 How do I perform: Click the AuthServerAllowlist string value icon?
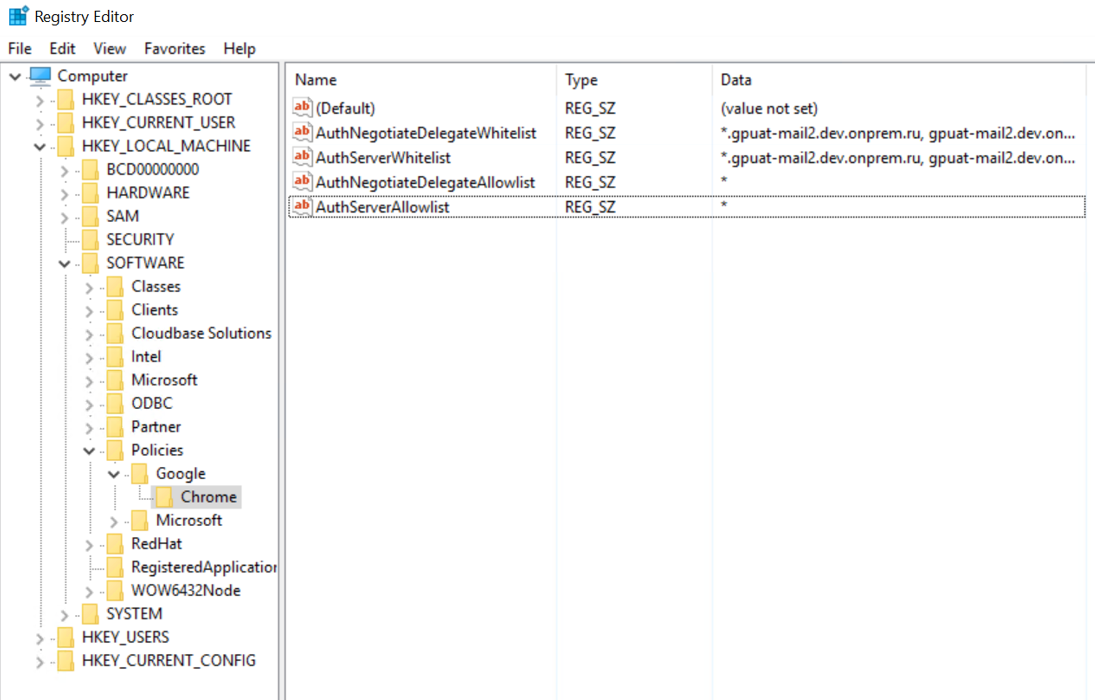302,207
